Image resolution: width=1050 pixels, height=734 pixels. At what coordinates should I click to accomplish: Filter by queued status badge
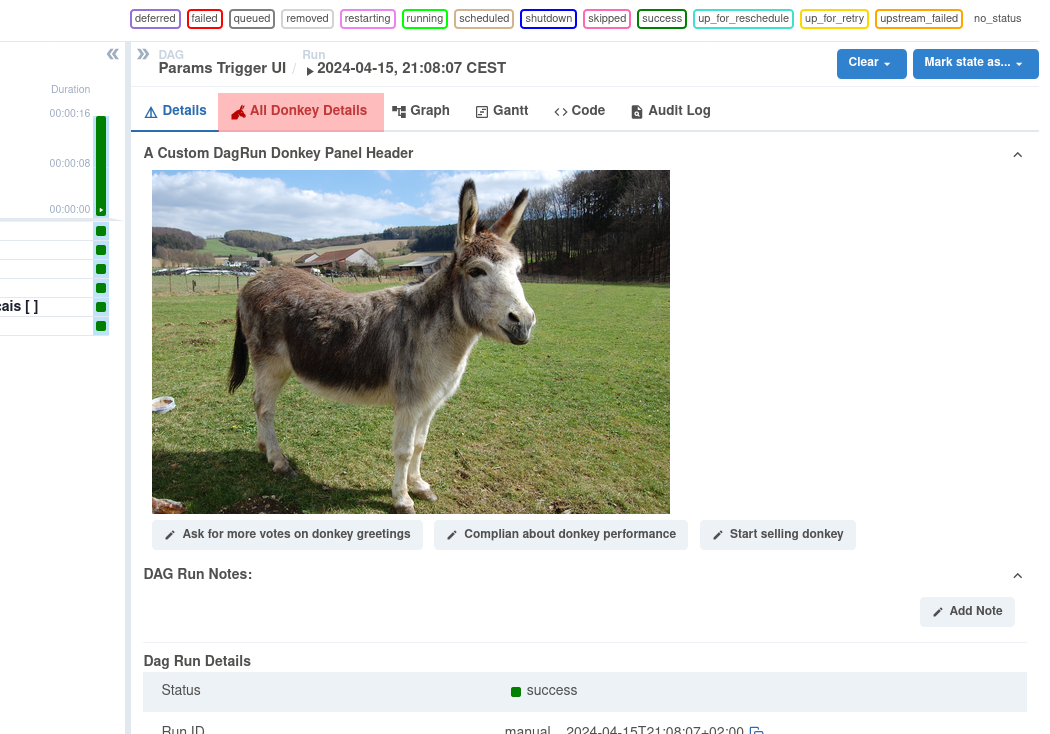[252, 19]
